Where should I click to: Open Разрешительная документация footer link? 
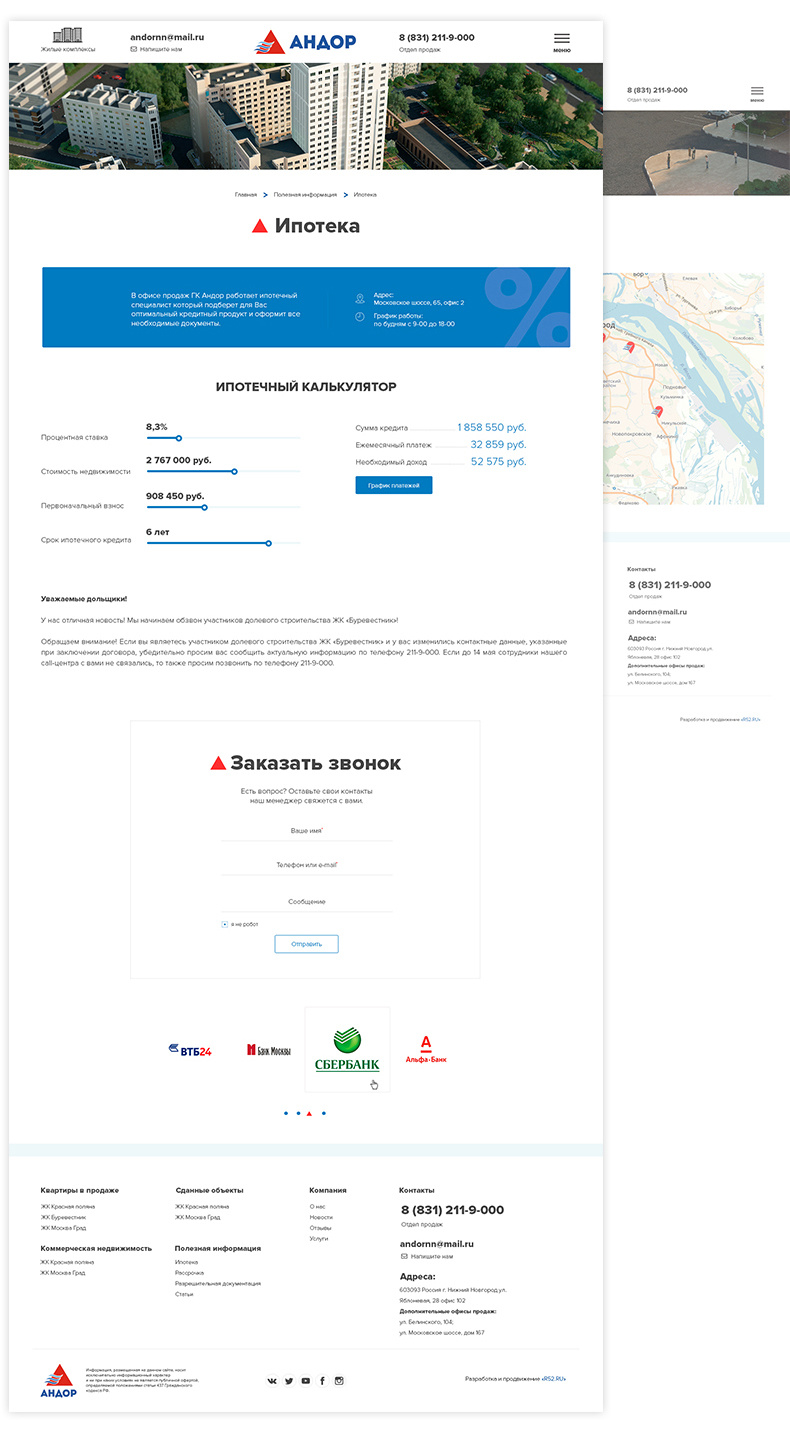pos(218,1283)
